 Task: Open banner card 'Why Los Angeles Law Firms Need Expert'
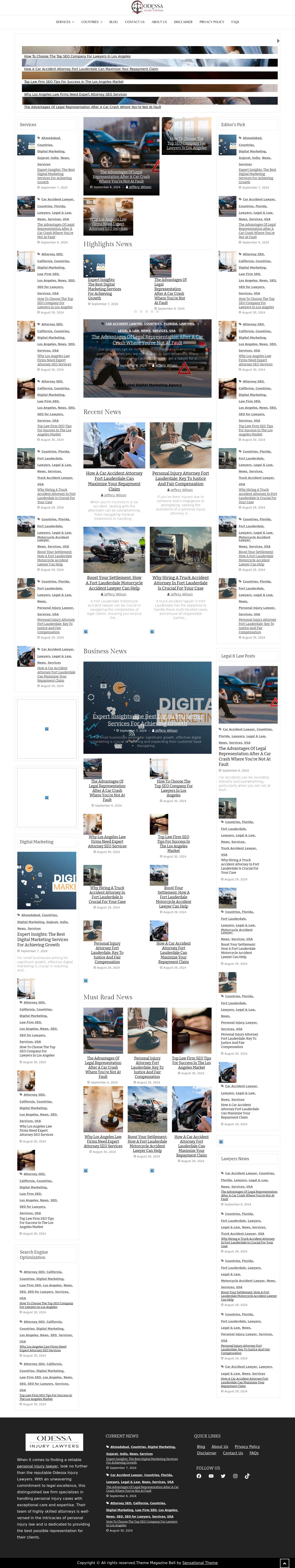tap(108, 224)
